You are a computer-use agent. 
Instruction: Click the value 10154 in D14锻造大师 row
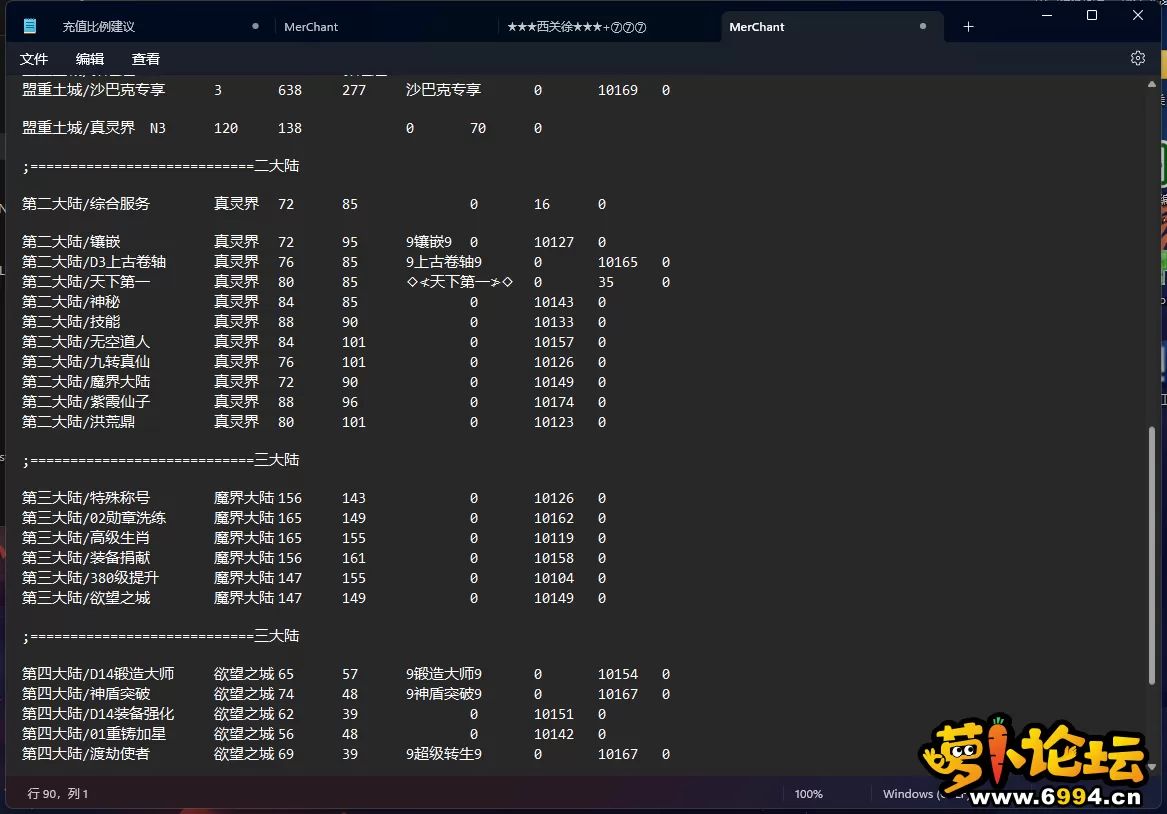(618, 674)
